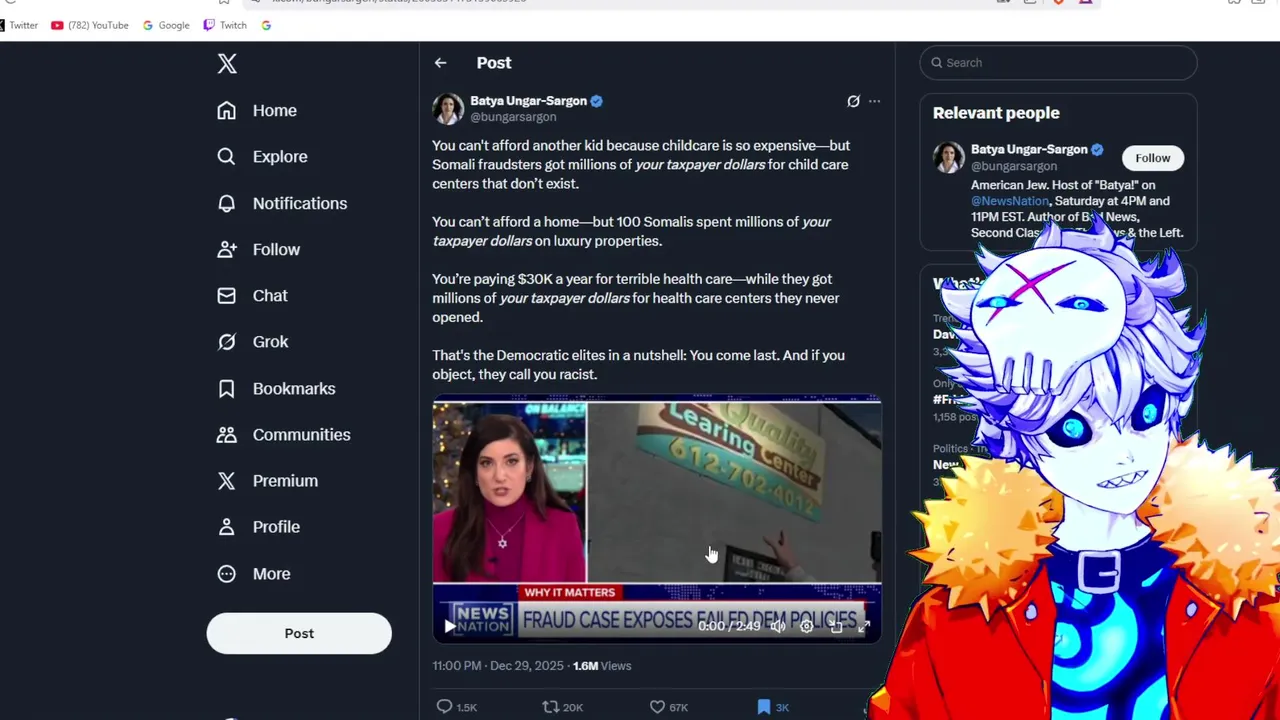Open Batya Ungar-Sargon's avatar in post
This screenshot has height=720, width=1280.
[448, 108]
